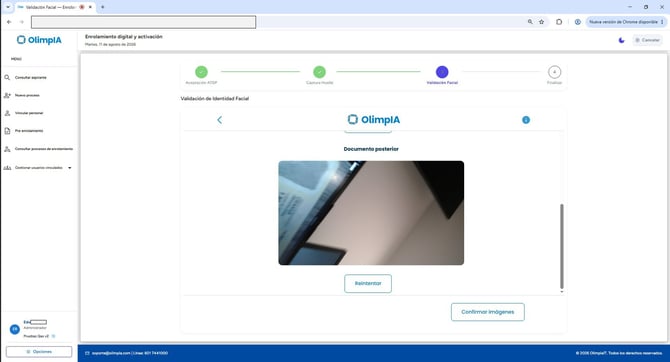Open the Chrome profile icon
Screen dimensions: 670x362
[x=577, y=22]
